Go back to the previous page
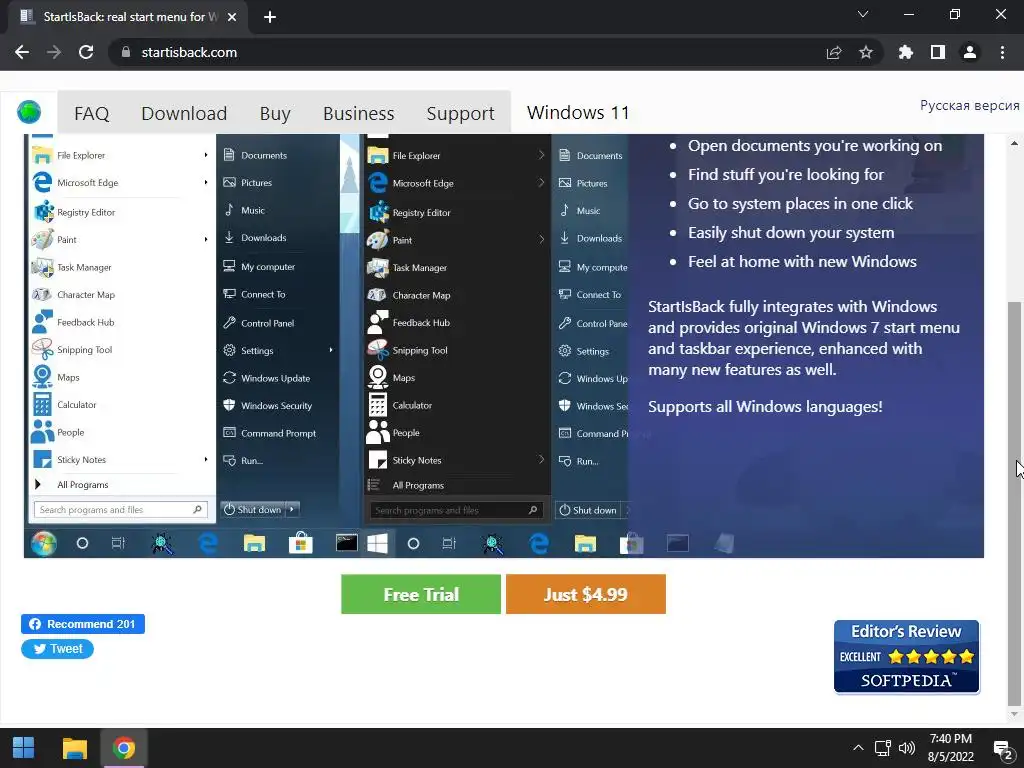This screenshot has height=768, width=1024. tap(22, 52)
